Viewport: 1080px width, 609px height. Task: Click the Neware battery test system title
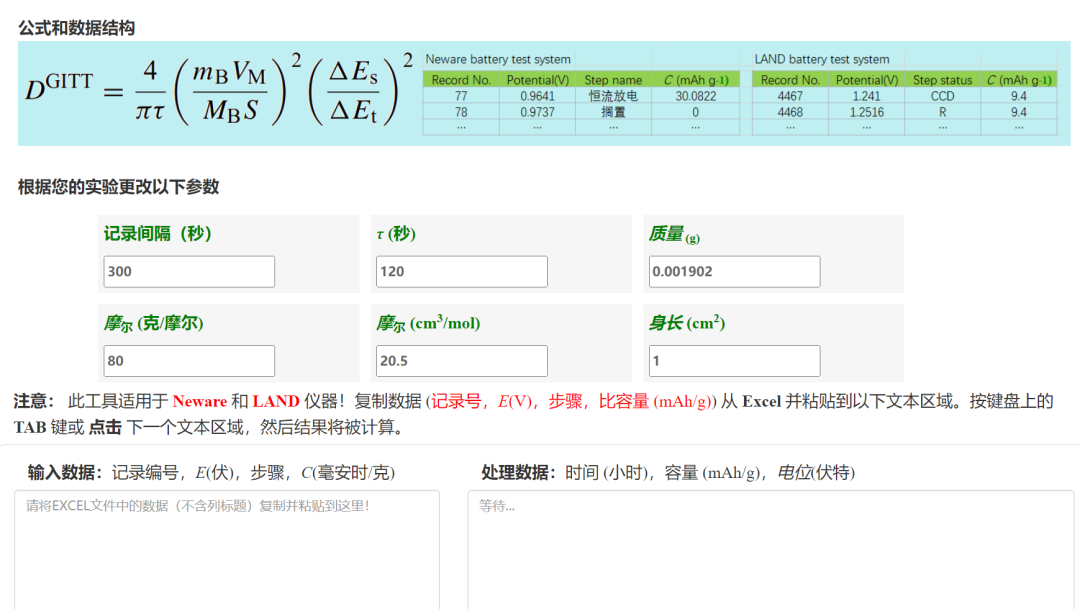(x=498, y=60)
